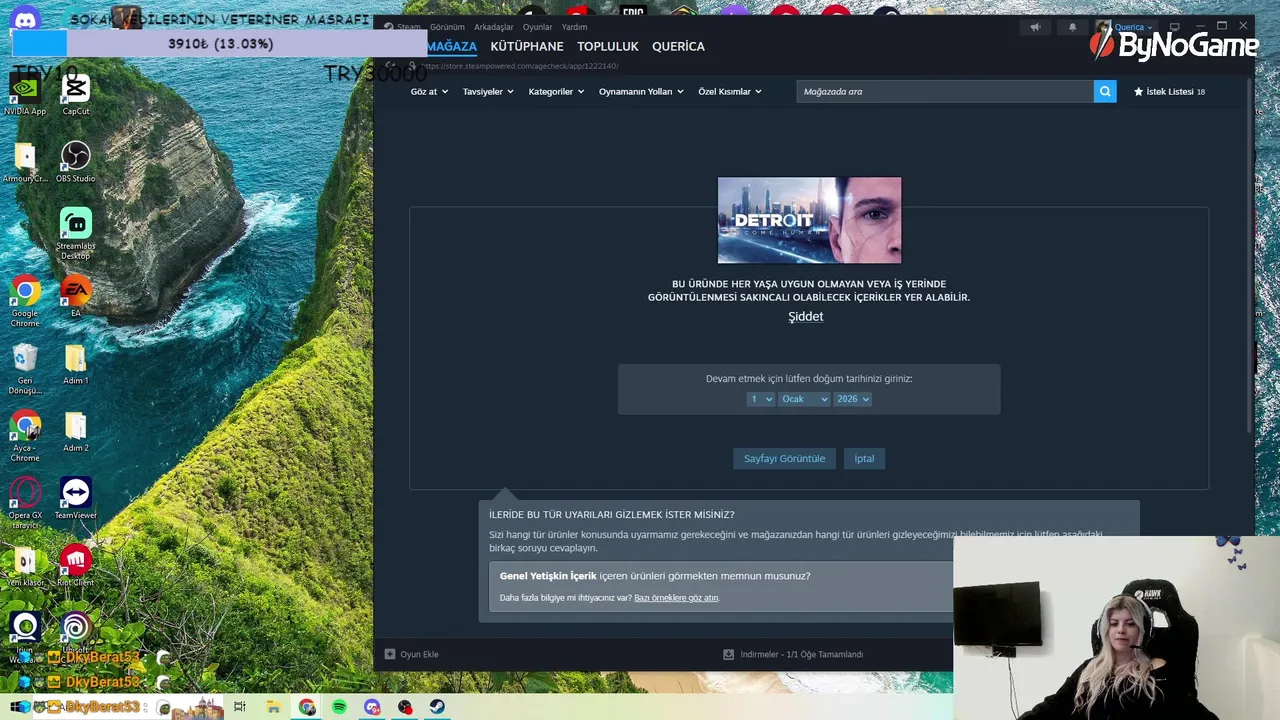The image size is (1280, 720).
Task: Open OBS recording app on taskbar
Action: point(405,707)
